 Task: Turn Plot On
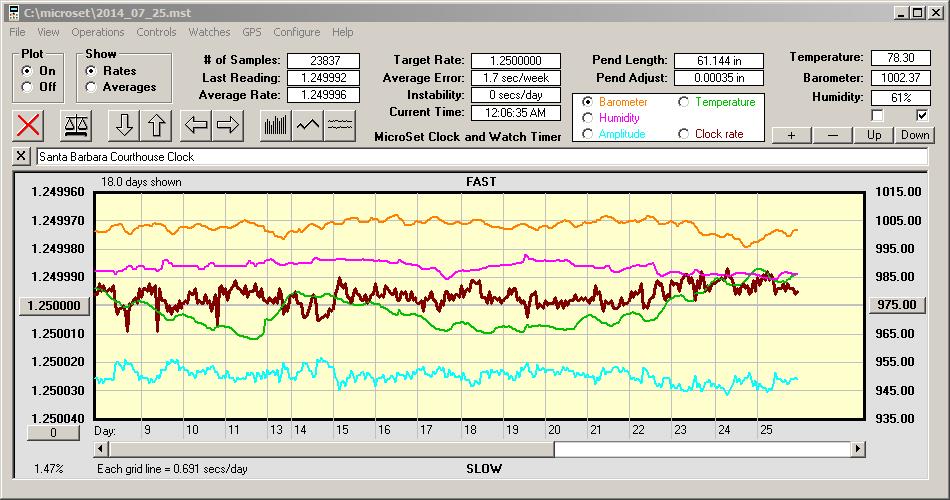27,71
